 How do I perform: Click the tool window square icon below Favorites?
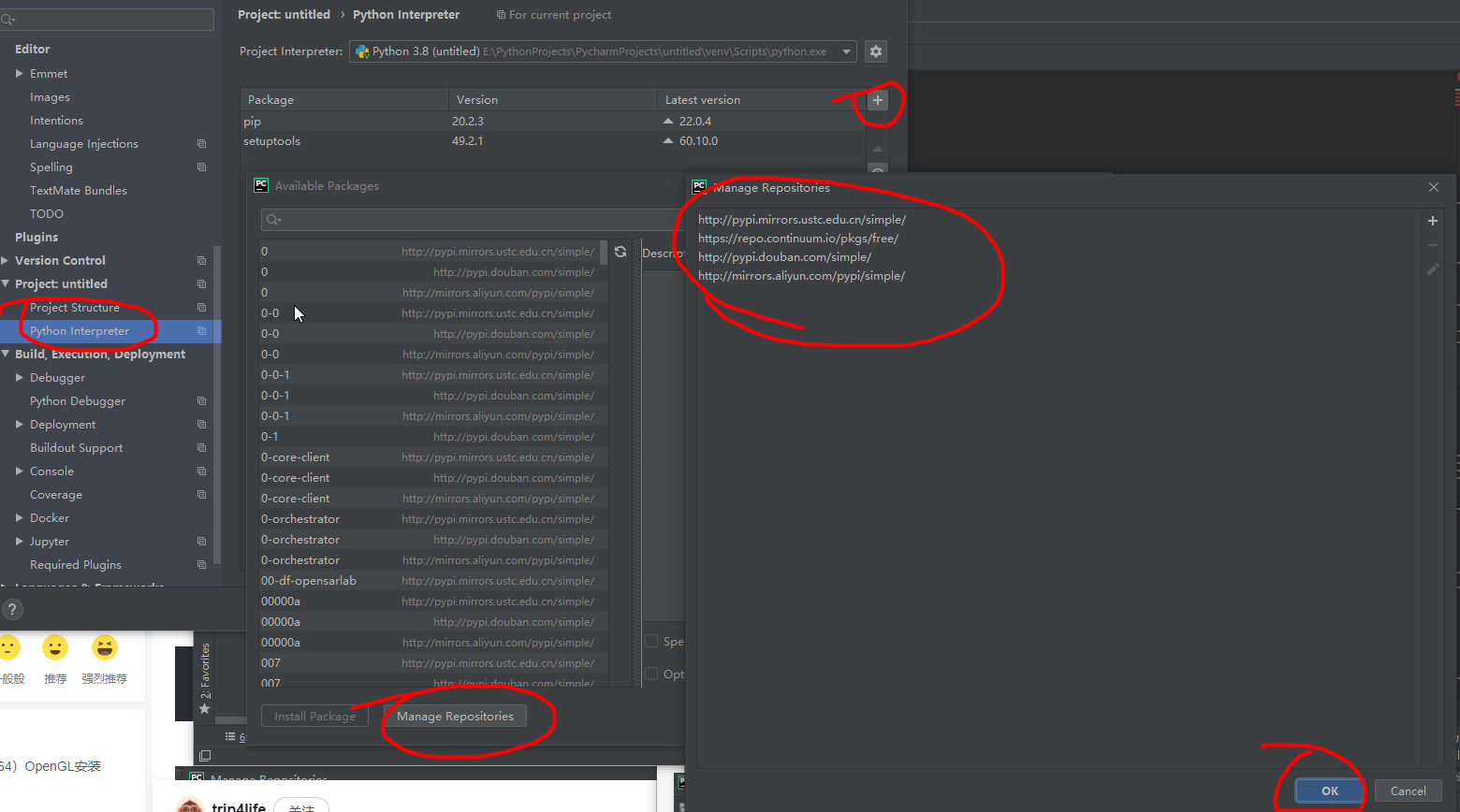[x=205, y=755]
